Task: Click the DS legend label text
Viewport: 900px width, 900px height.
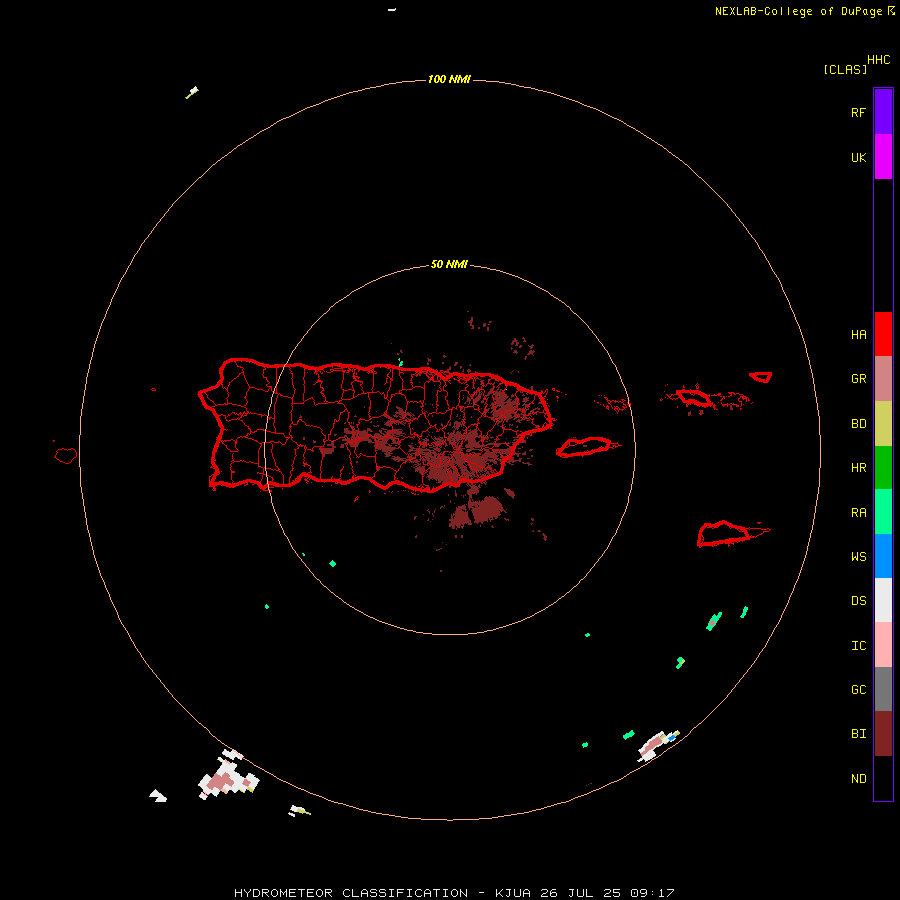Action: click(x=859, y=601)
